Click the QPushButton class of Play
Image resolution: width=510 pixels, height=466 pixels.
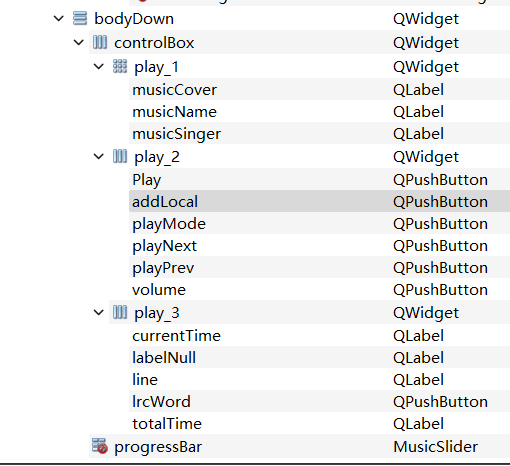coord(440,179)
